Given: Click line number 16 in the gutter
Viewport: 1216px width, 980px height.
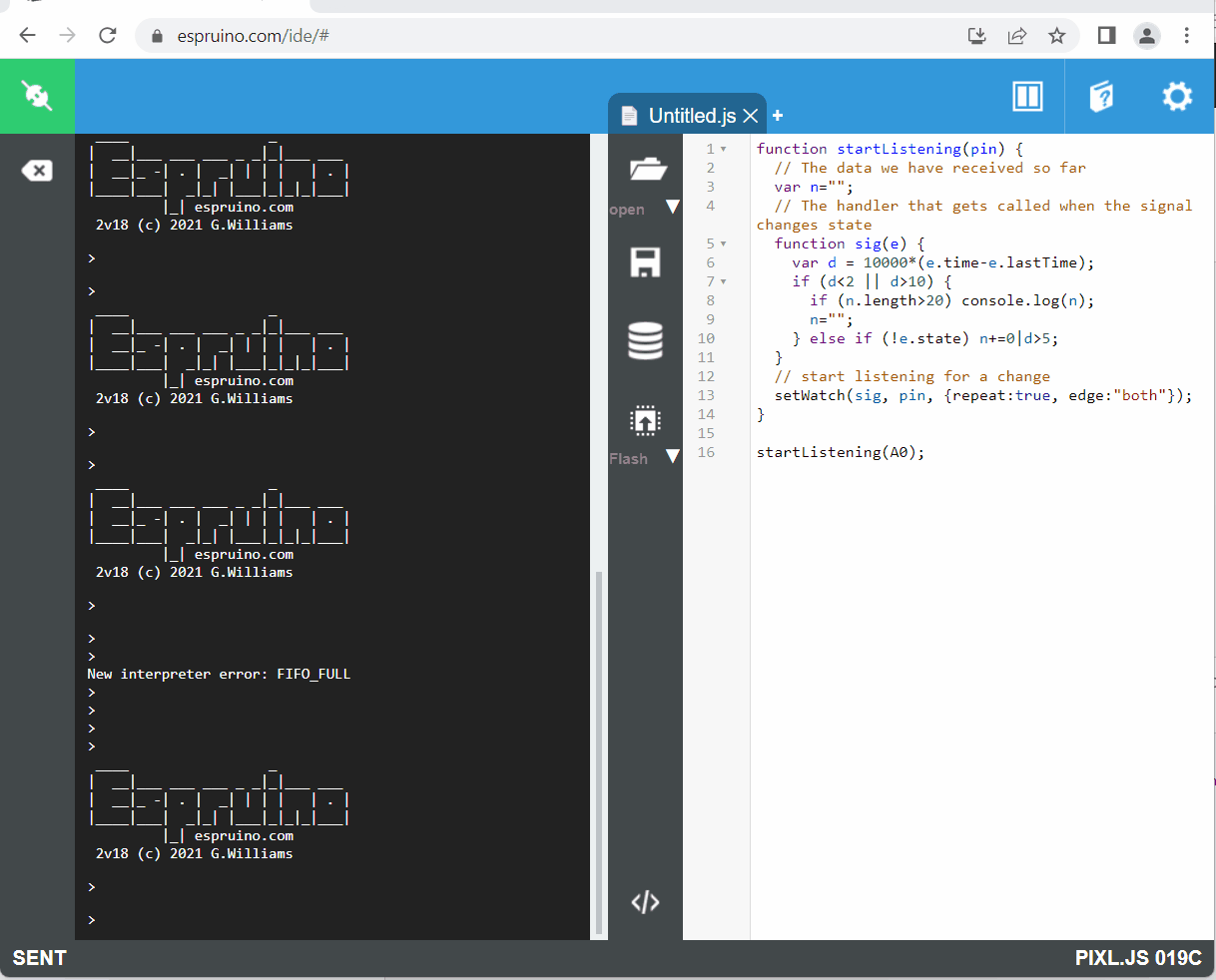Looking at the screenshot, I should point(706,452).
